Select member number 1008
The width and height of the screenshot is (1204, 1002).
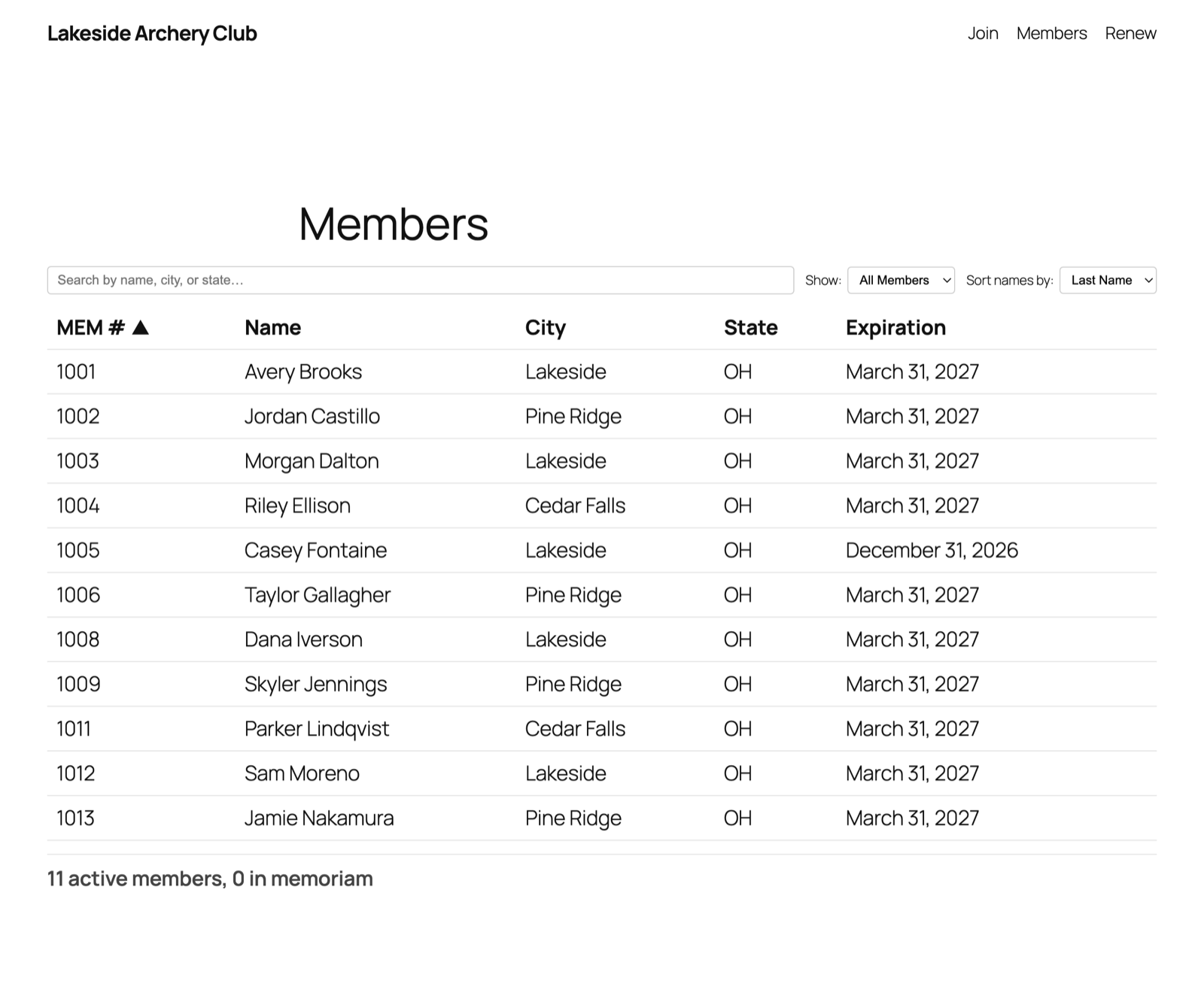pyautogui.click(x=78, y=639)
